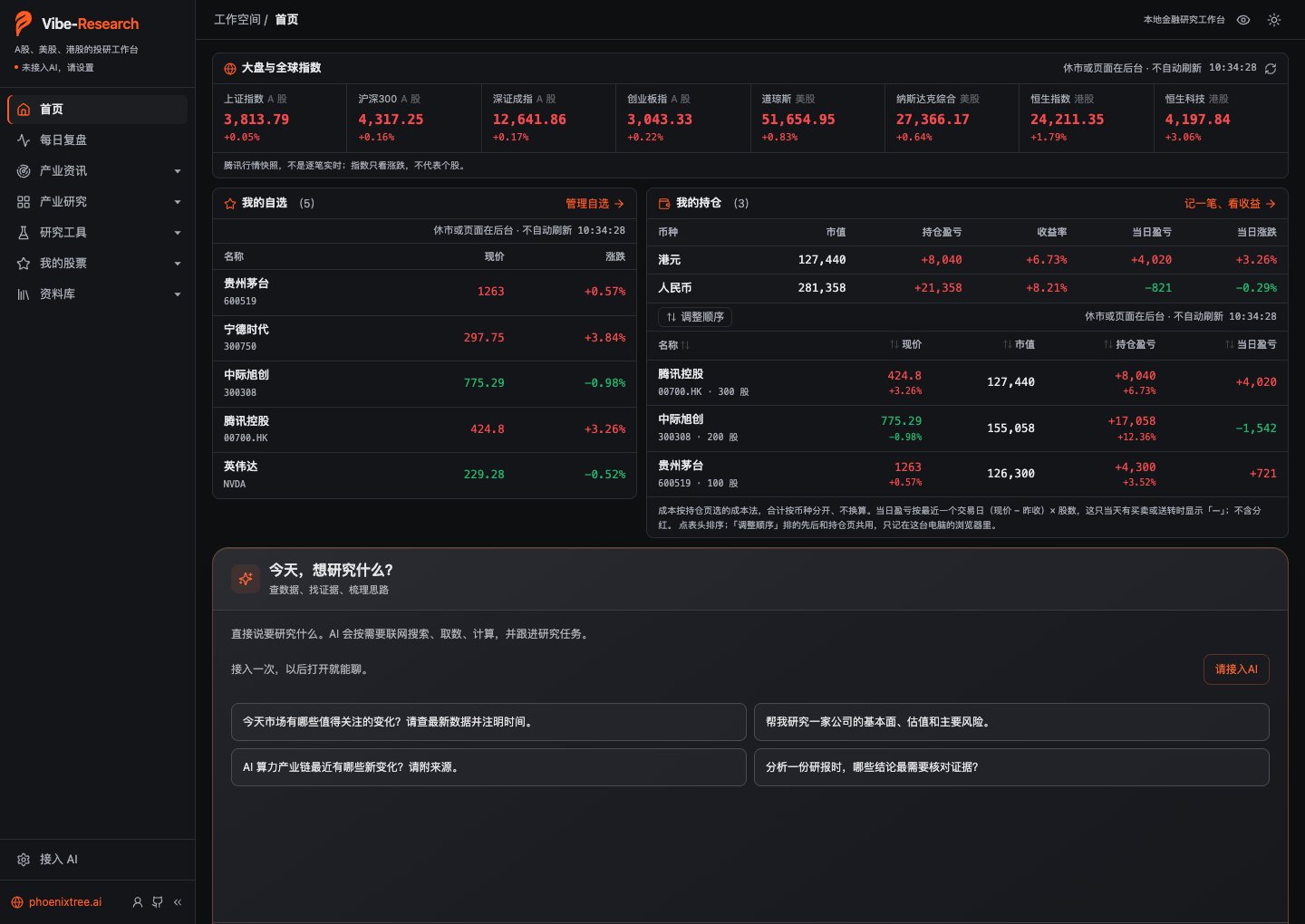Expand the 产业资讯 submenu arrow
The width and height of the screenshot is (1305, 924).
tap(178, 171)
